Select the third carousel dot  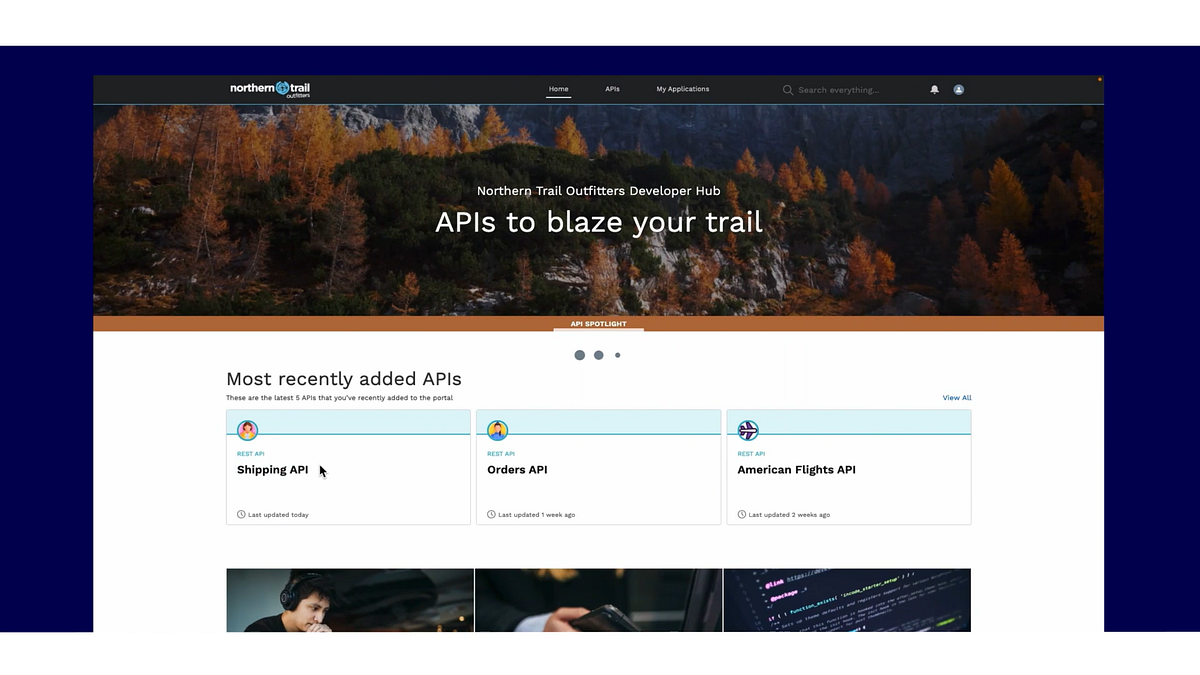617,354
